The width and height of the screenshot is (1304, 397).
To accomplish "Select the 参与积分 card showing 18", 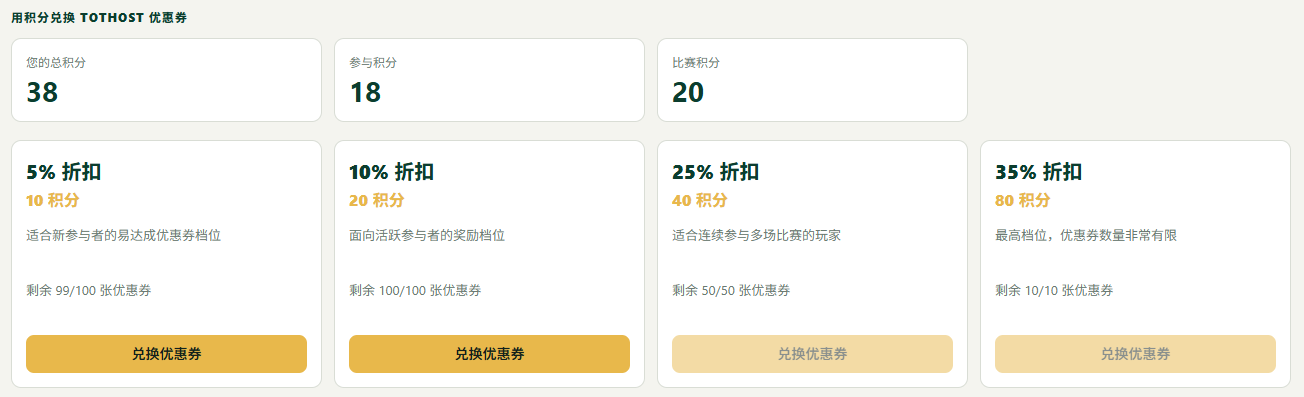I will [489, 80].
